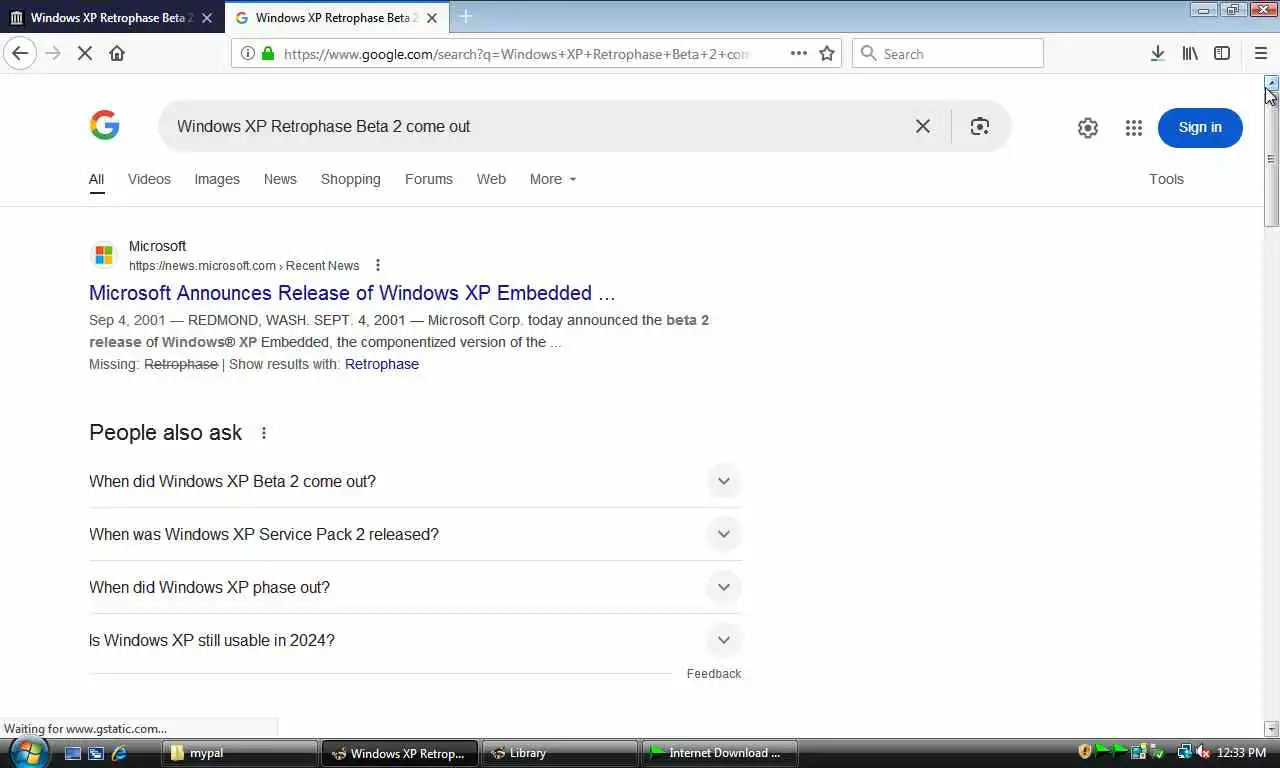Click the Google logo
Image resolution: width=1280 pixels, height=768 pixels.
(x=104, y=126)
